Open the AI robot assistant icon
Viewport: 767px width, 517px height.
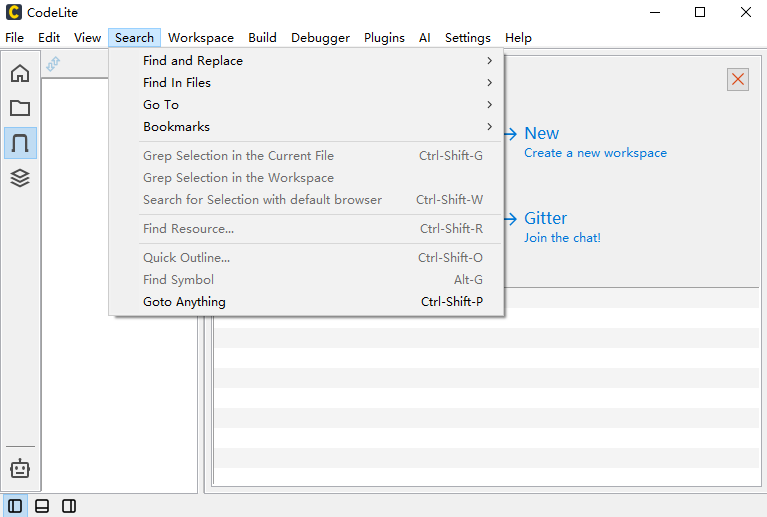[x=20, y=468]
